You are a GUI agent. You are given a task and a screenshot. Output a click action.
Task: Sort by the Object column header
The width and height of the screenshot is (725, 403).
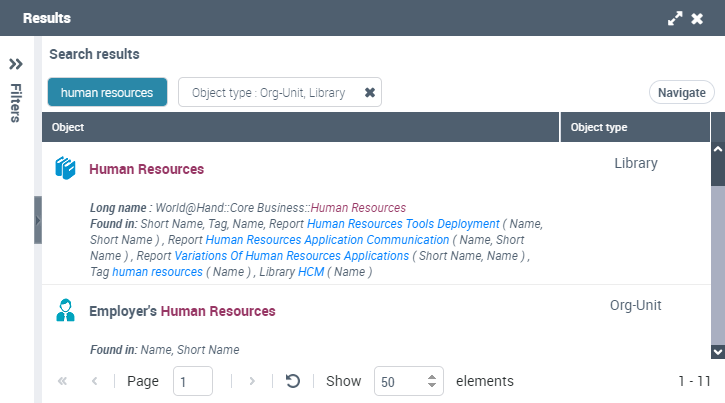(x=300, y=127)
